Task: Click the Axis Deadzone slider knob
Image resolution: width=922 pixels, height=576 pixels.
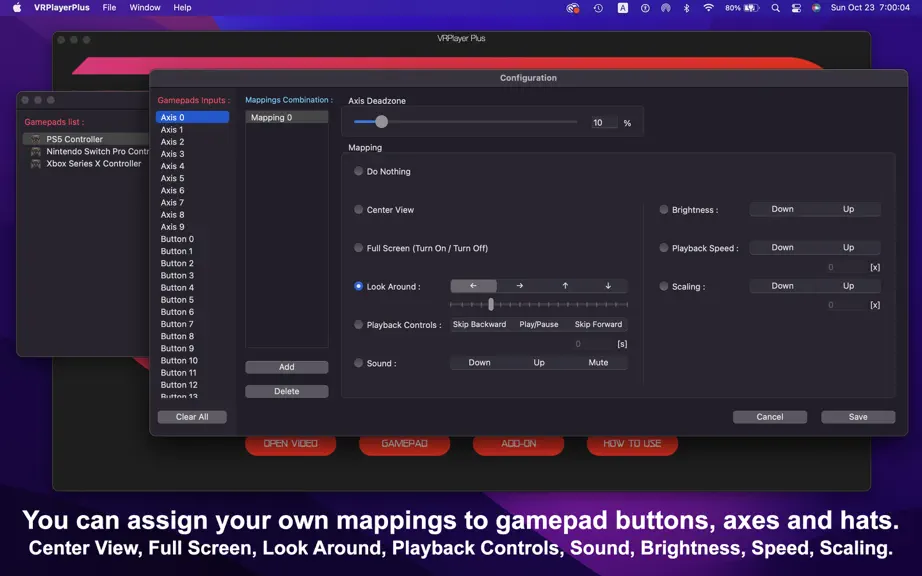Action: [x=382, y=122]
